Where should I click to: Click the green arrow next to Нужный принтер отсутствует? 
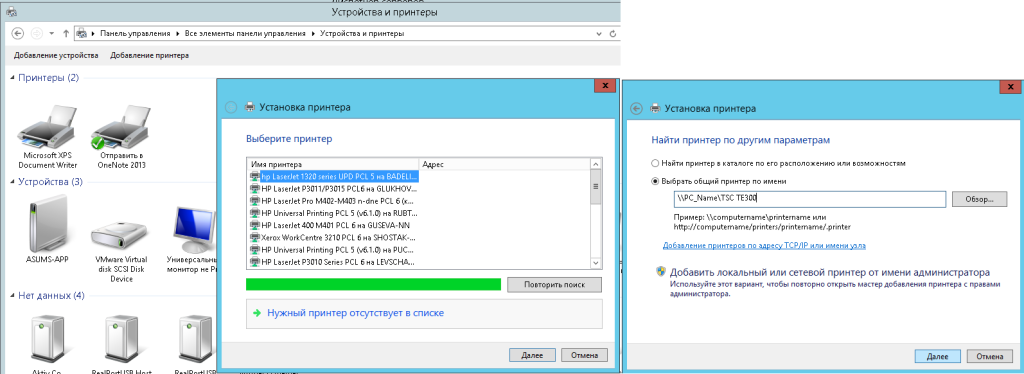[x=258, y=313]
